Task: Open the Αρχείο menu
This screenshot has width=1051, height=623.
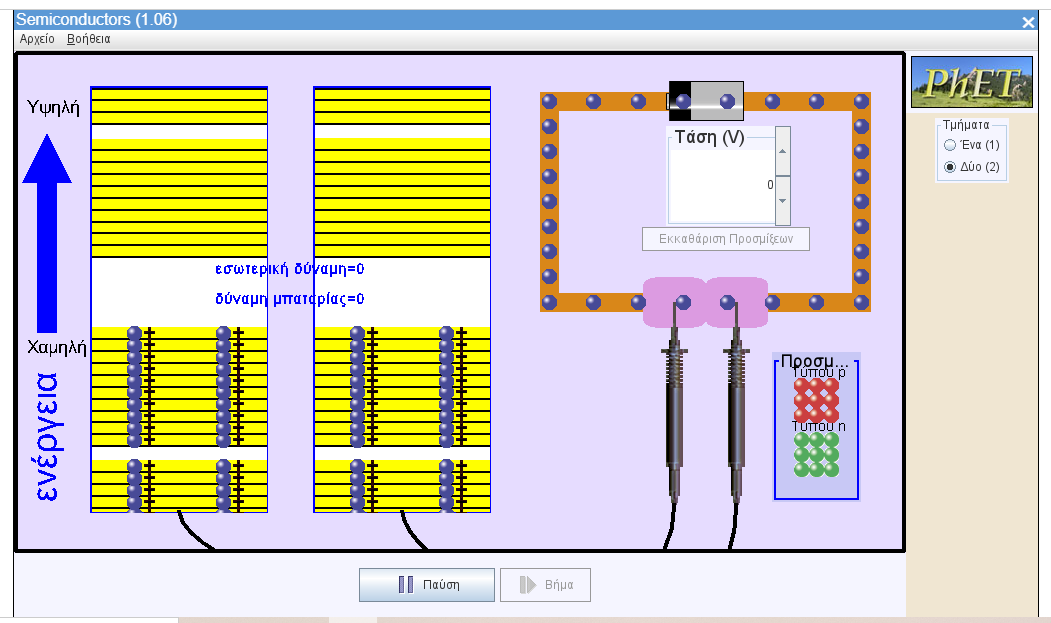Action: click(x=36, y=39)
